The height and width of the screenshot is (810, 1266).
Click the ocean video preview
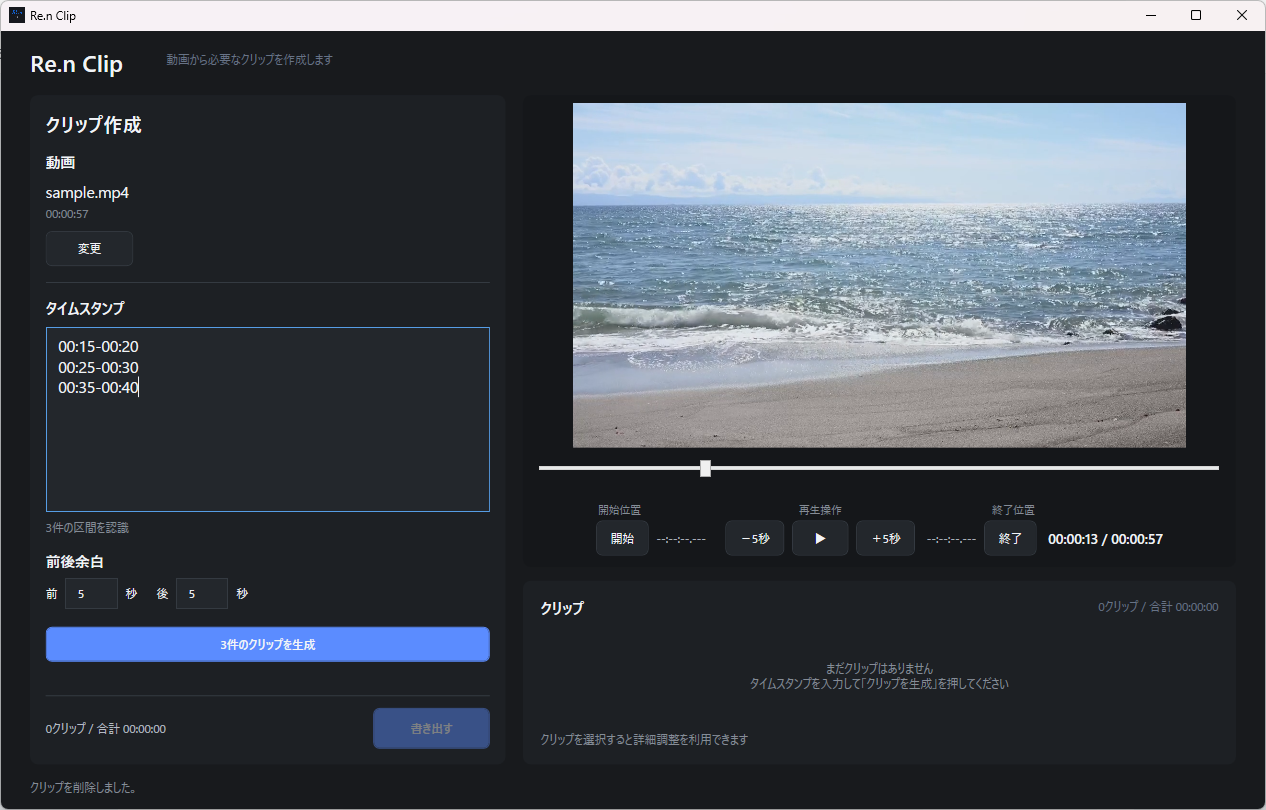coord(879,275)
